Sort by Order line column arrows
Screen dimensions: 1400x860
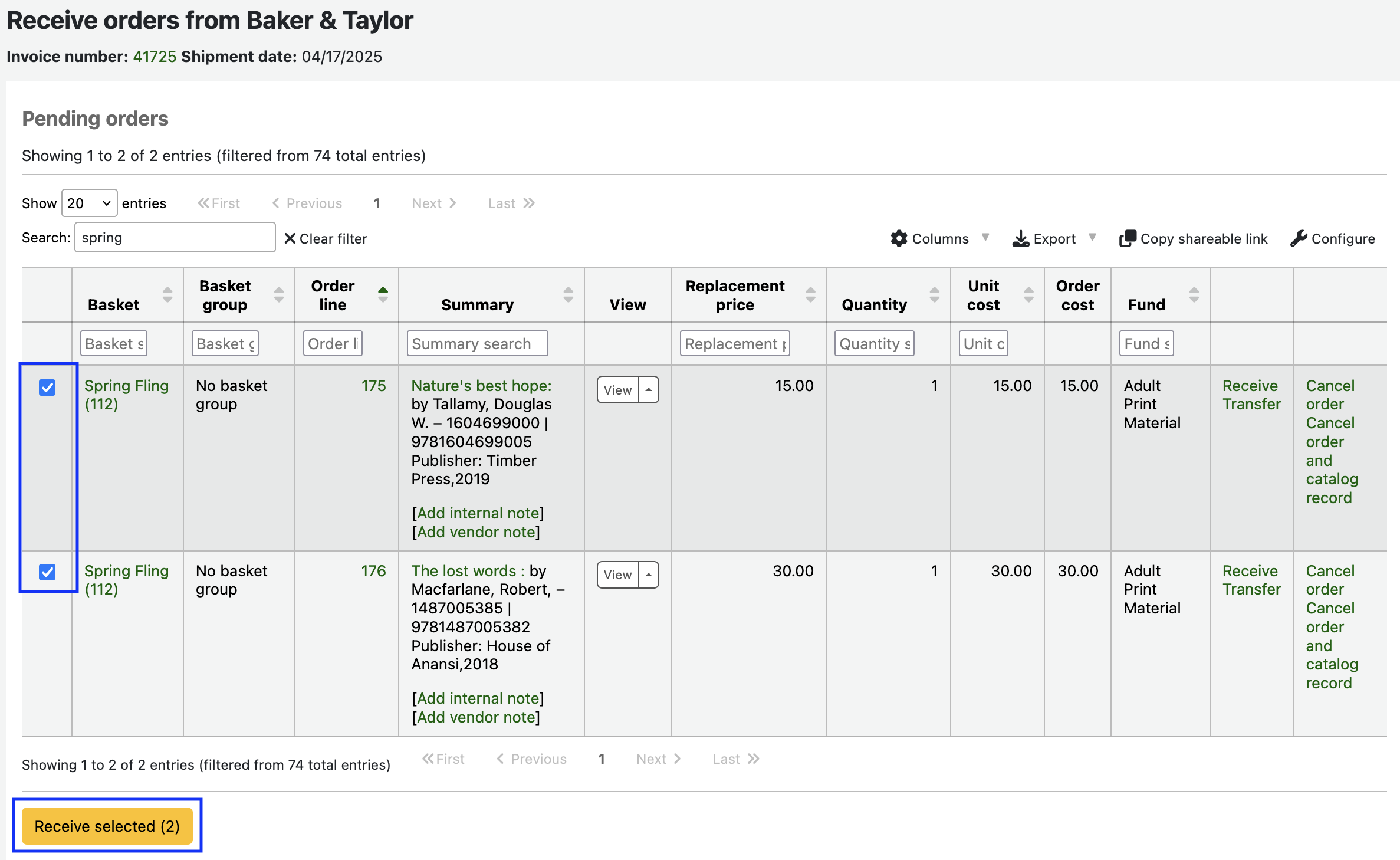383,295
